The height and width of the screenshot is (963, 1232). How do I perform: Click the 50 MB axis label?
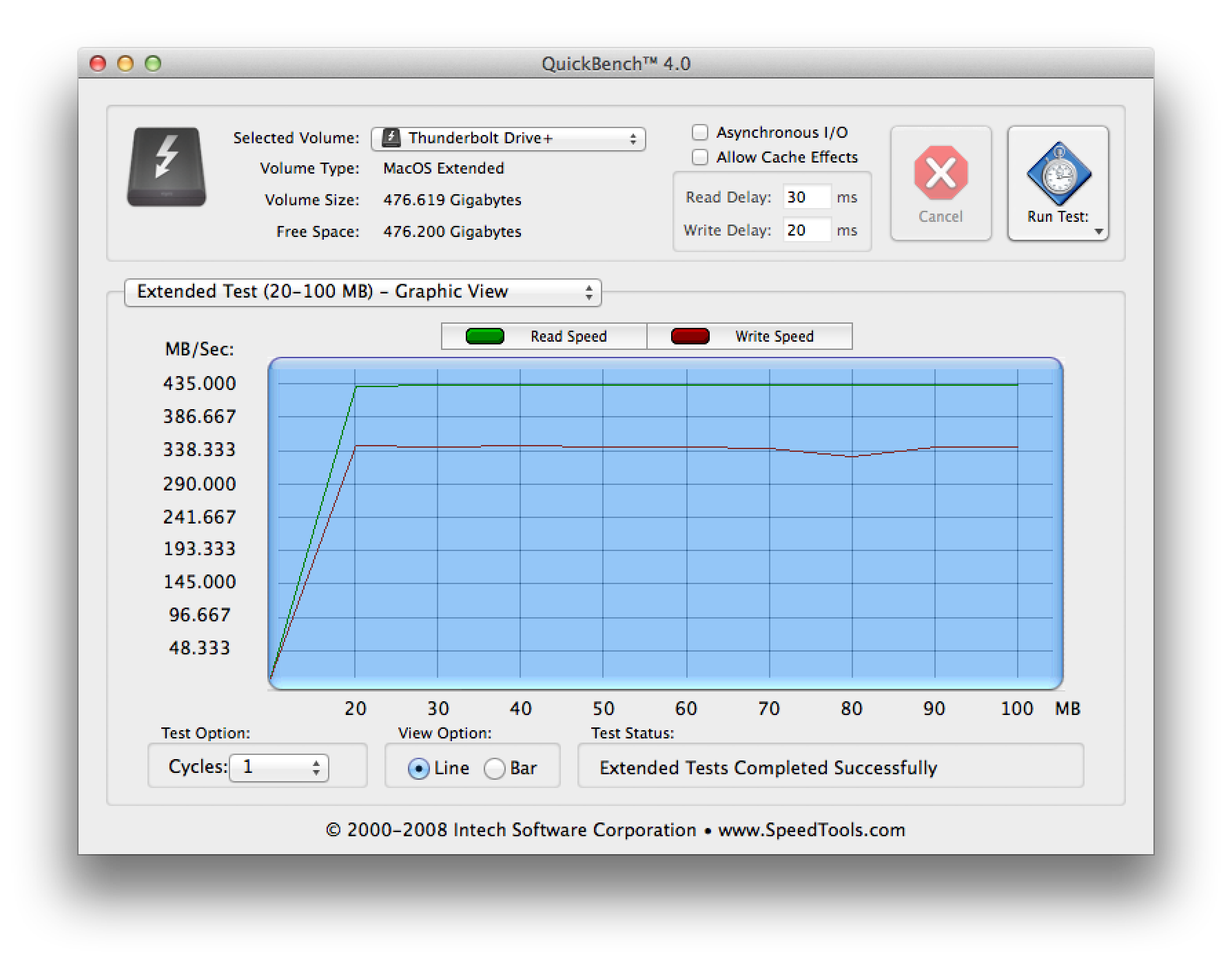point(603,708)
